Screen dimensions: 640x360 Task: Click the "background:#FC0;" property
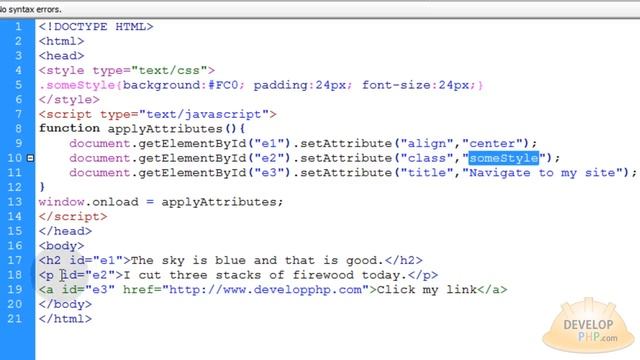tap(184, 85)
